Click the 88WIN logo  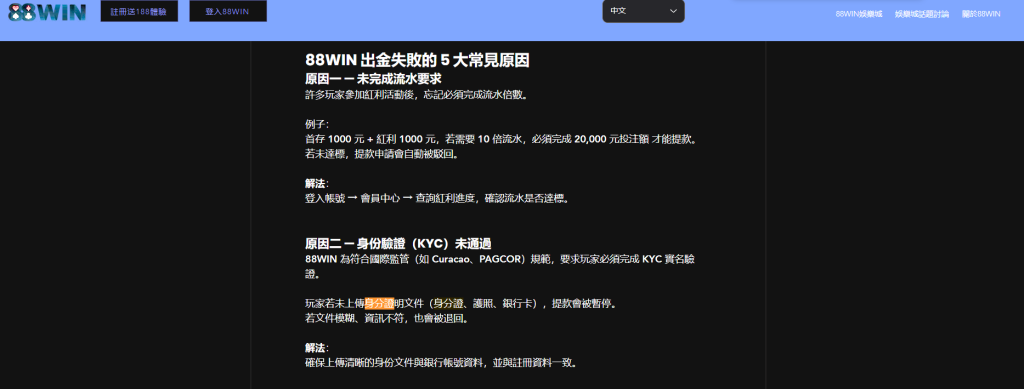tap(47, 12)
